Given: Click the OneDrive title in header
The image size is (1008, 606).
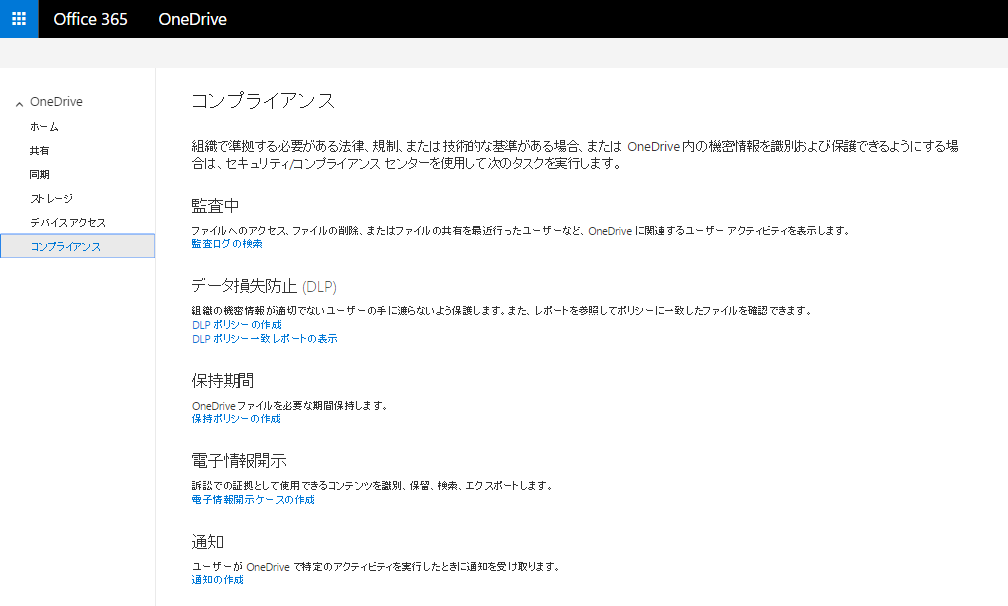Looking at the screenshot, I should tap(192, 19).
